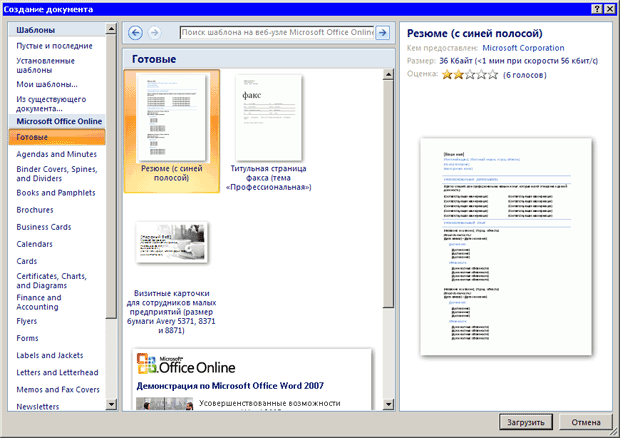Click the help question mark icon

(x=597, y=9)
